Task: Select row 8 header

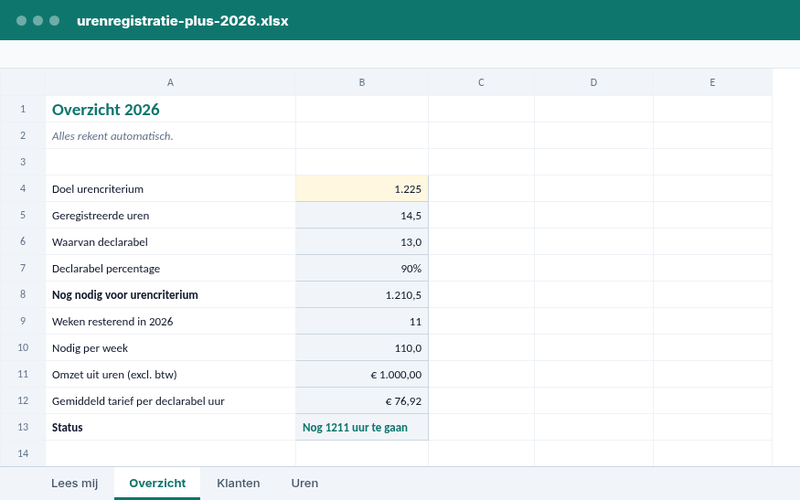Action: [x=23, y=294]
